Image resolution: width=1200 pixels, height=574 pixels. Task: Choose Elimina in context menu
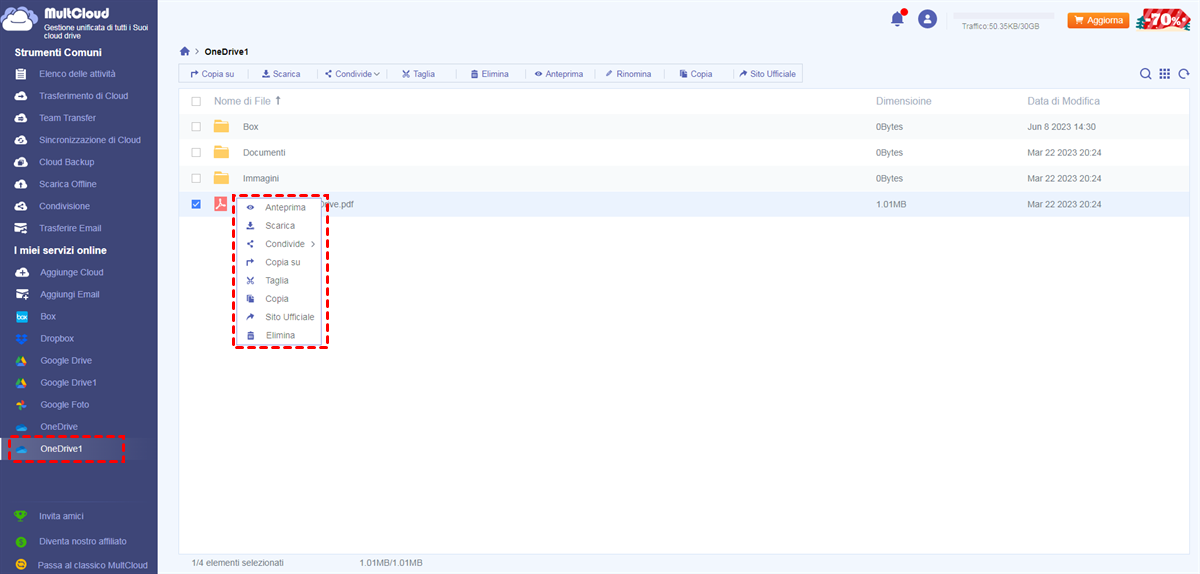tap(280, 335)
